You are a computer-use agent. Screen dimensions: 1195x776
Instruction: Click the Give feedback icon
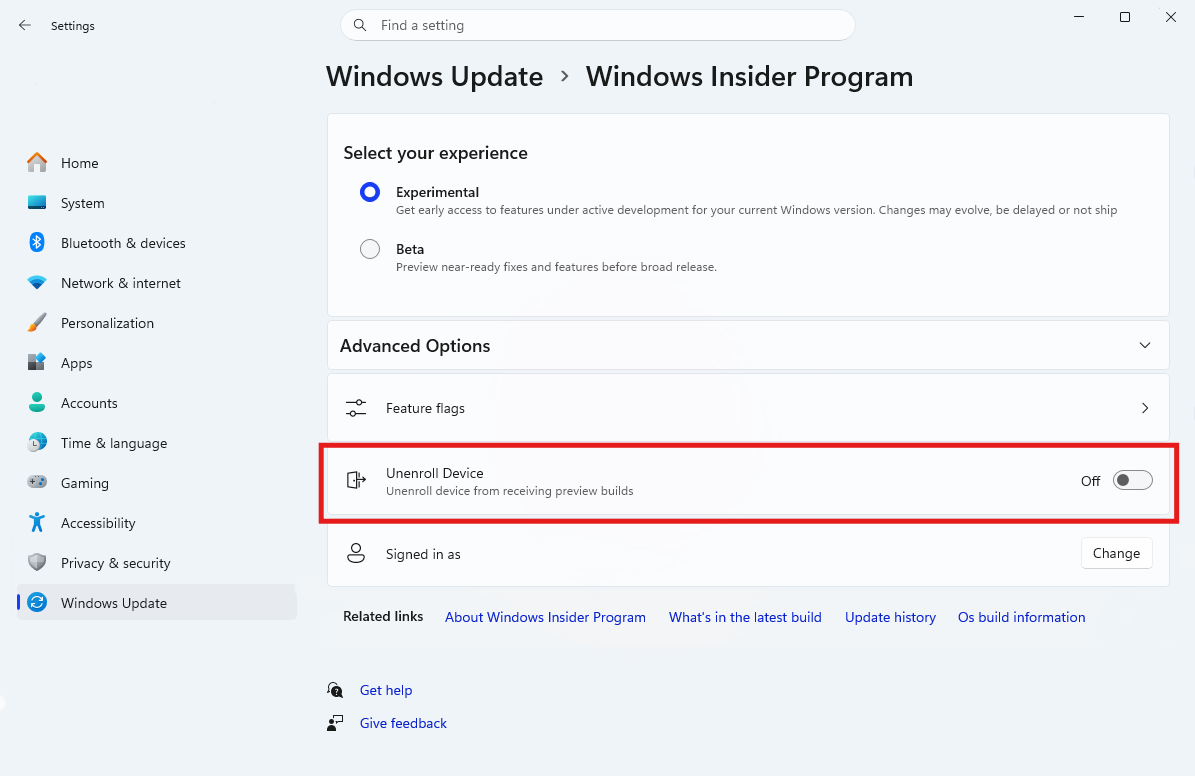[335, 723]
